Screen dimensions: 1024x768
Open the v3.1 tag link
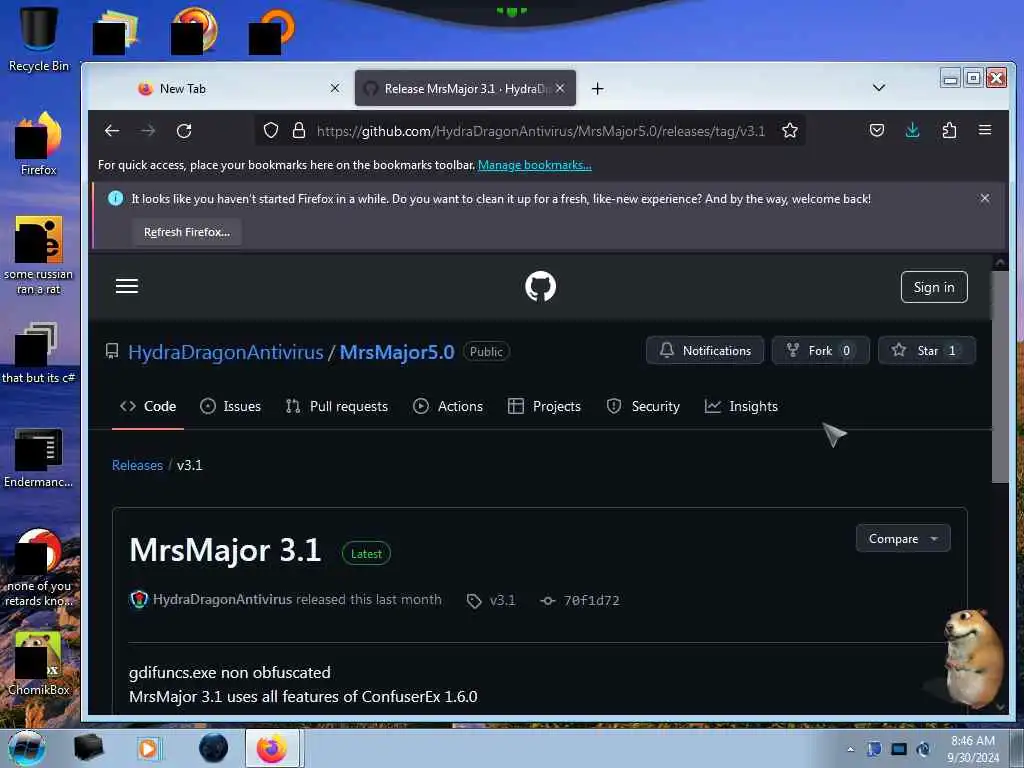pyautogui.click(x=491, y=600)
